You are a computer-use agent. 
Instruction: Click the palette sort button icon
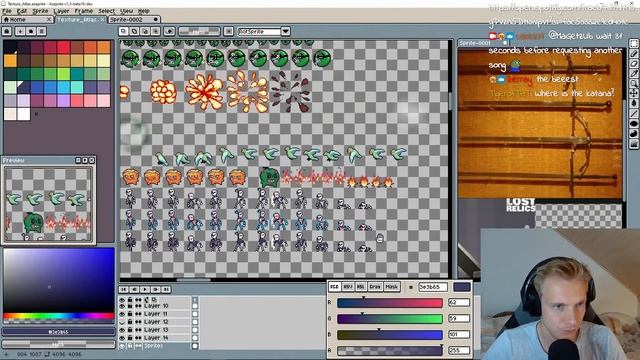tap(20, 31)
